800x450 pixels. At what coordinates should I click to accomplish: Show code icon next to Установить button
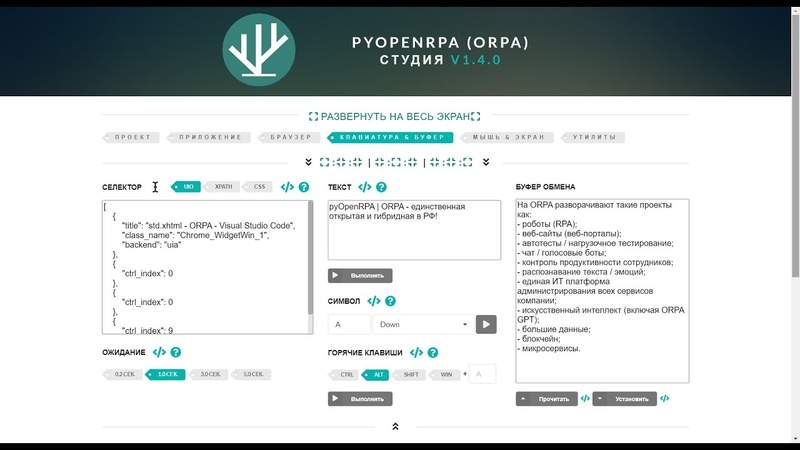click(664, 398)
